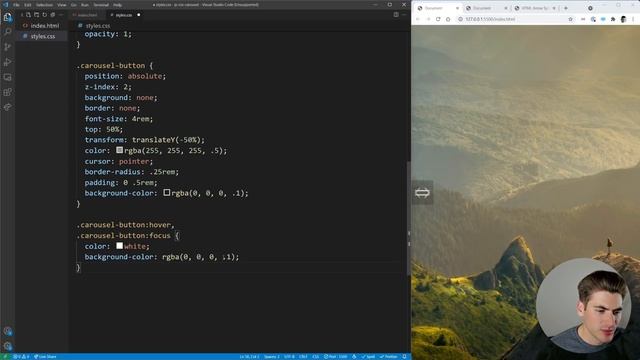
Task: Click the browser back button
Action: click(418, 19)
